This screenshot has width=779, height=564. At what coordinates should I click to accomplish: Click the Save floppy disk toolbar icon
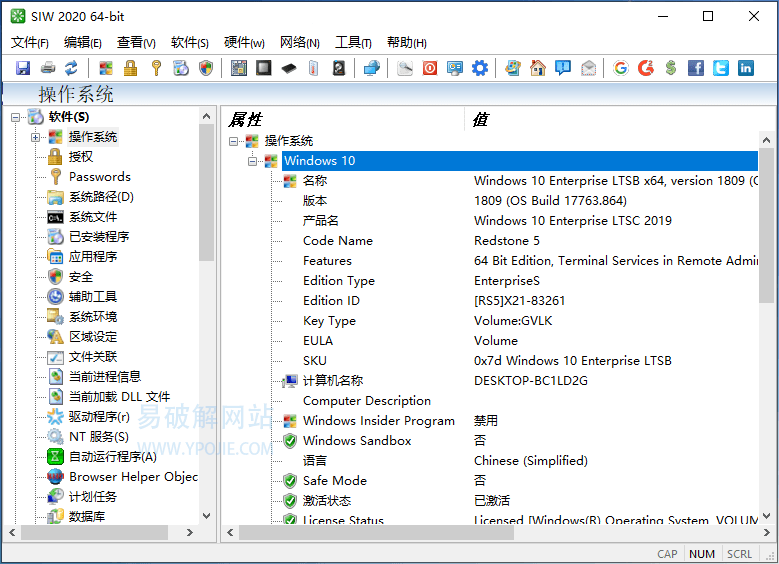pos(23,68)
